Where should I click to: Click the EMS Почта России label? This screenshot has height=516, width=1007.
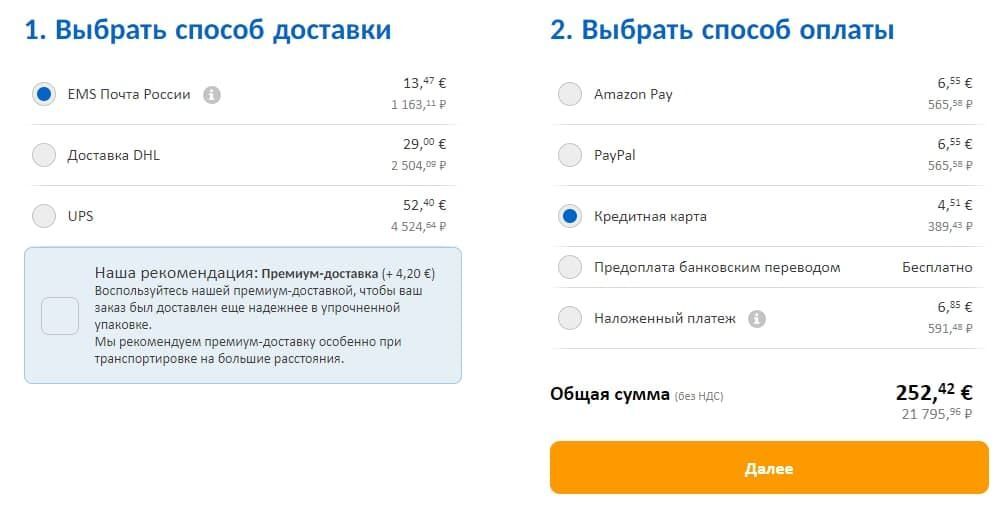click(x=128, y=95)
